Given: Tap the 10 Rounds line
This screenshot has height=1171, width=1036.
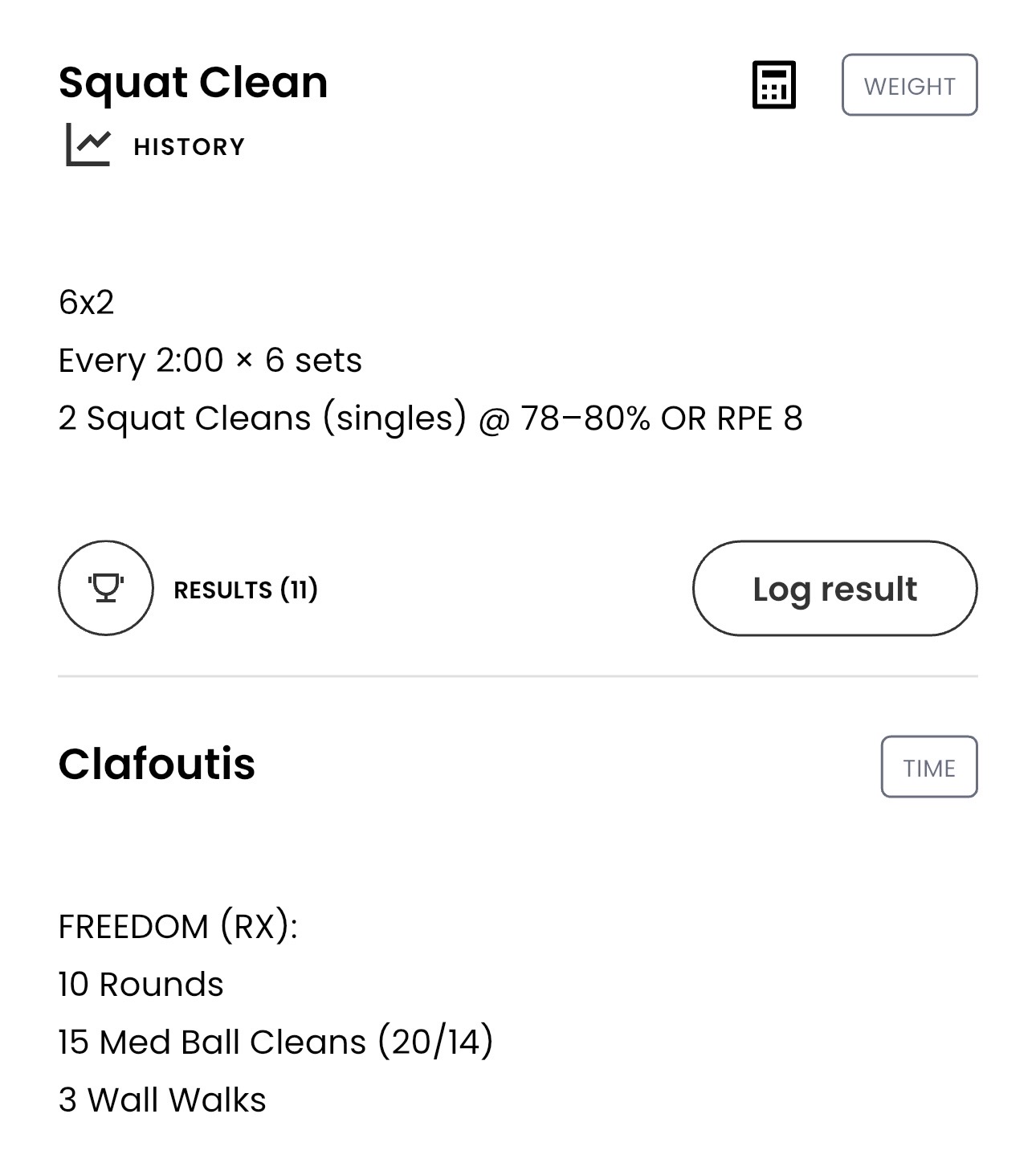Looking at the screenshot, I should click(x=141, y=984).
